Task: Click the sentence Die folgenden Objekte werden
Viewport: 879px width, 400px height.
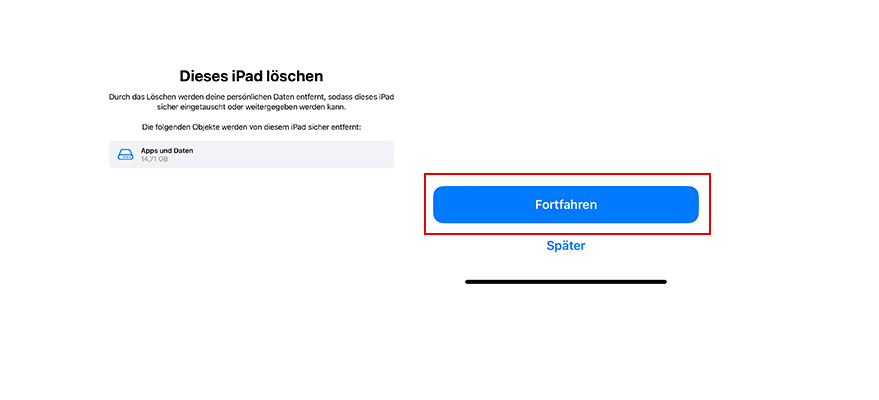Action: click(251, 127)
